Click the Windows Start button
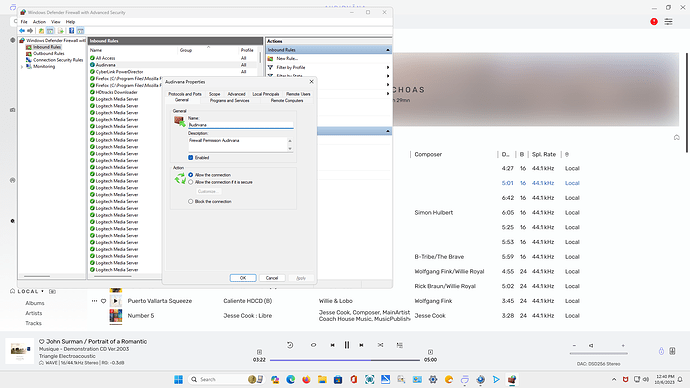690x388 pixels. point(178,379)
